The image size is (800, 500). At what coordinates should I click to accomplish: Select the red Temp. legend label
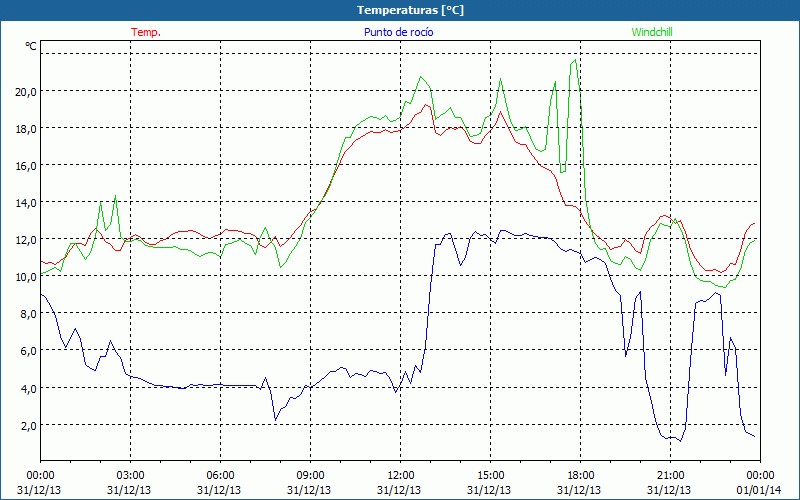click(146, 32)
